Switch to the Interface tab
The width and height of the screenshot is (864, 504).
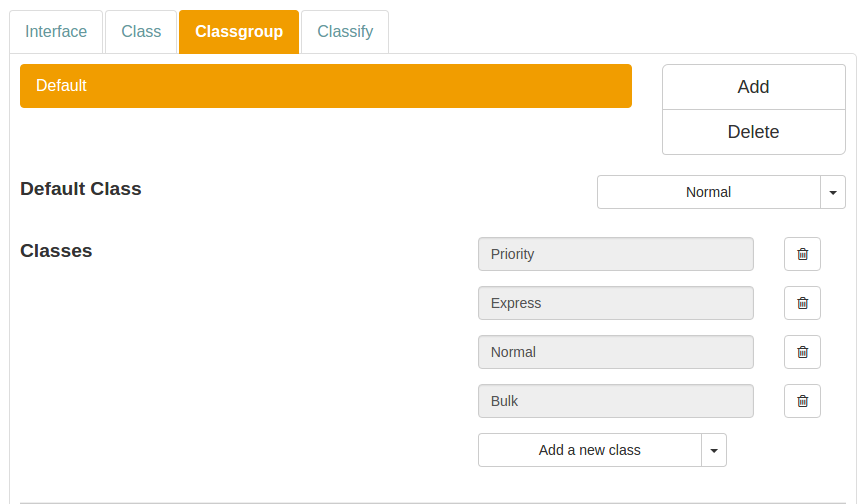click(56, 32)
